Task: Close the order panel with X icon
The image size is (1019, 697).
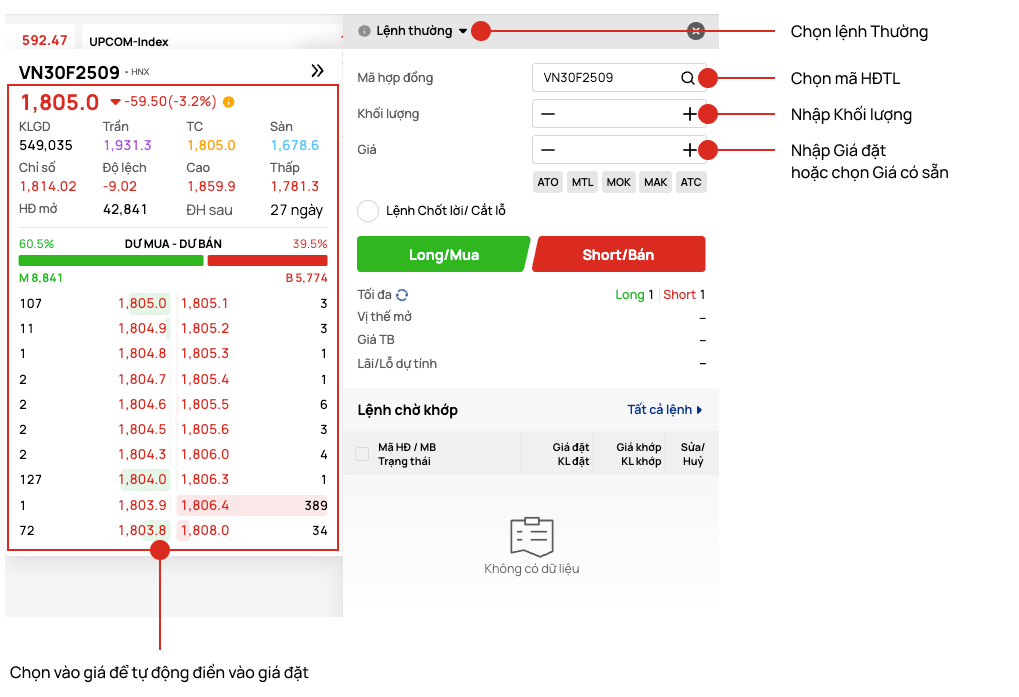Action: tap(696, 31)
